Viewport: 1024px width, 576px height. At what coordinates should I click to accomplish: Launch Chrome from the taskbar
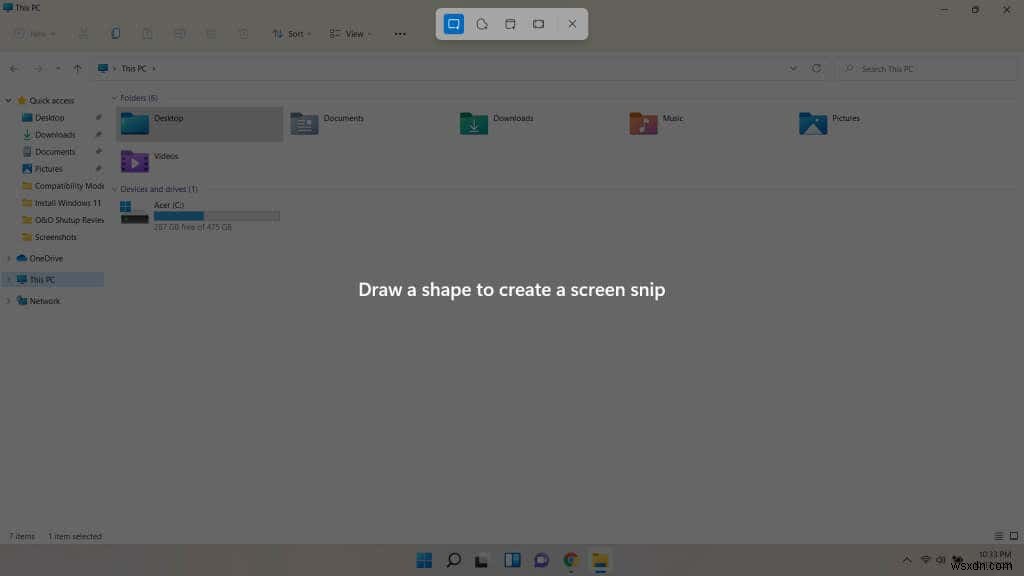(x=571, y=560)
